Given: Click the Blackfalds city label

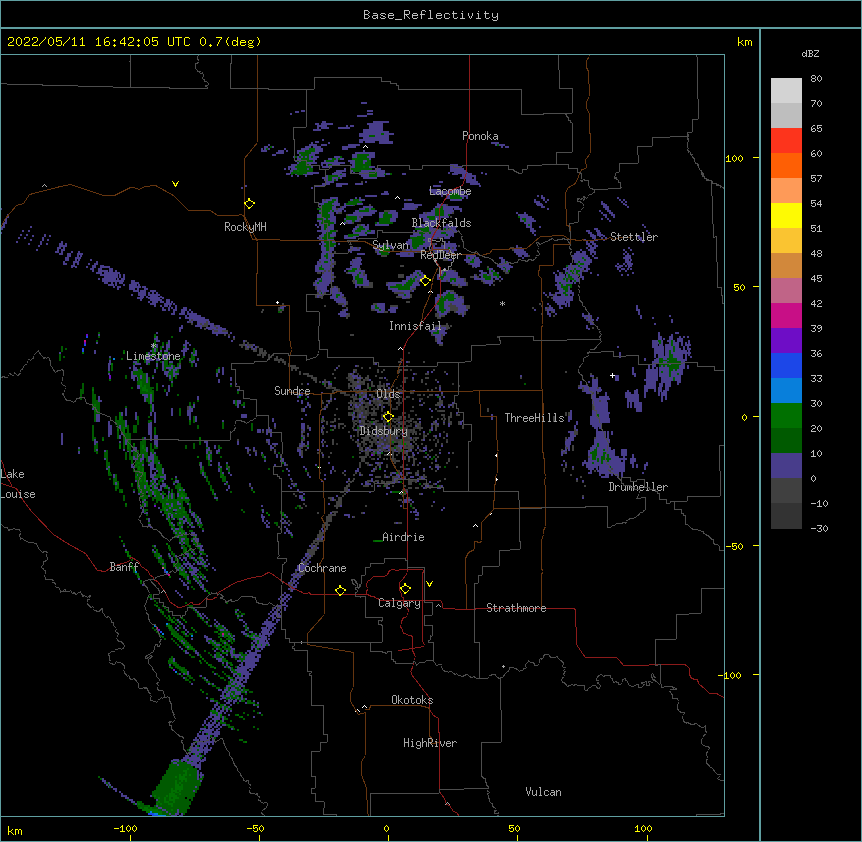Looking at the screenshot, I should pyautogui.click(x=441, y=223).
